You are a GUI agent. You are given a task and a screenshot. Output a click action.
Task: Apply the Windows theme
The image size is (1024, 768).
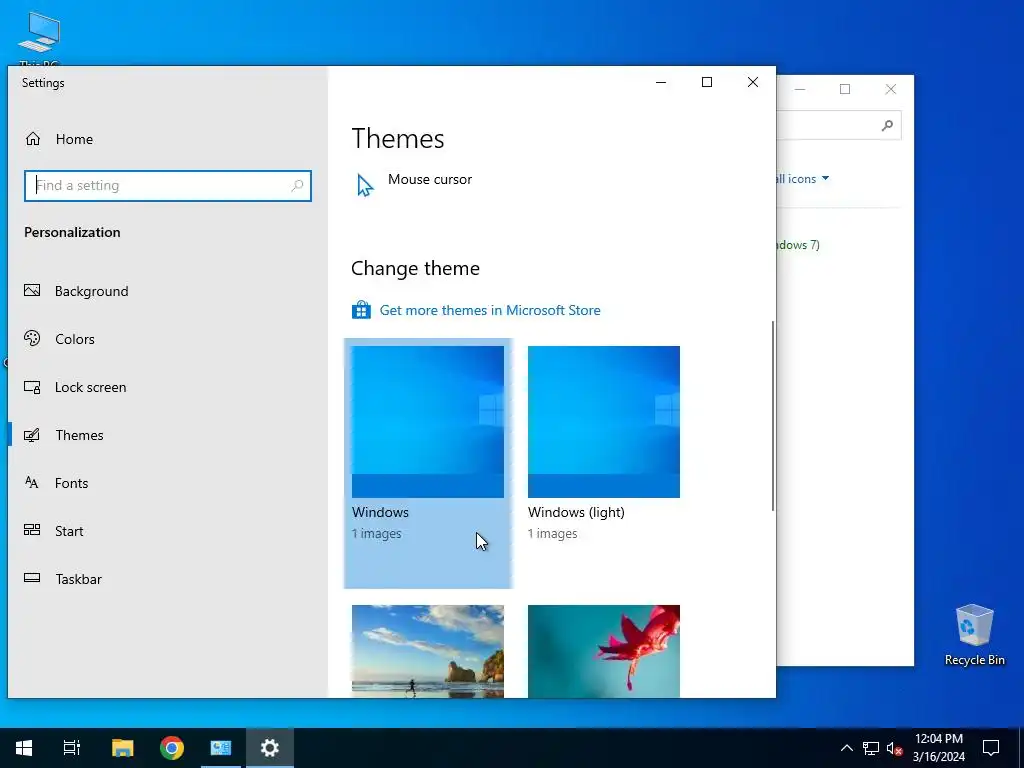pos(428,463)
